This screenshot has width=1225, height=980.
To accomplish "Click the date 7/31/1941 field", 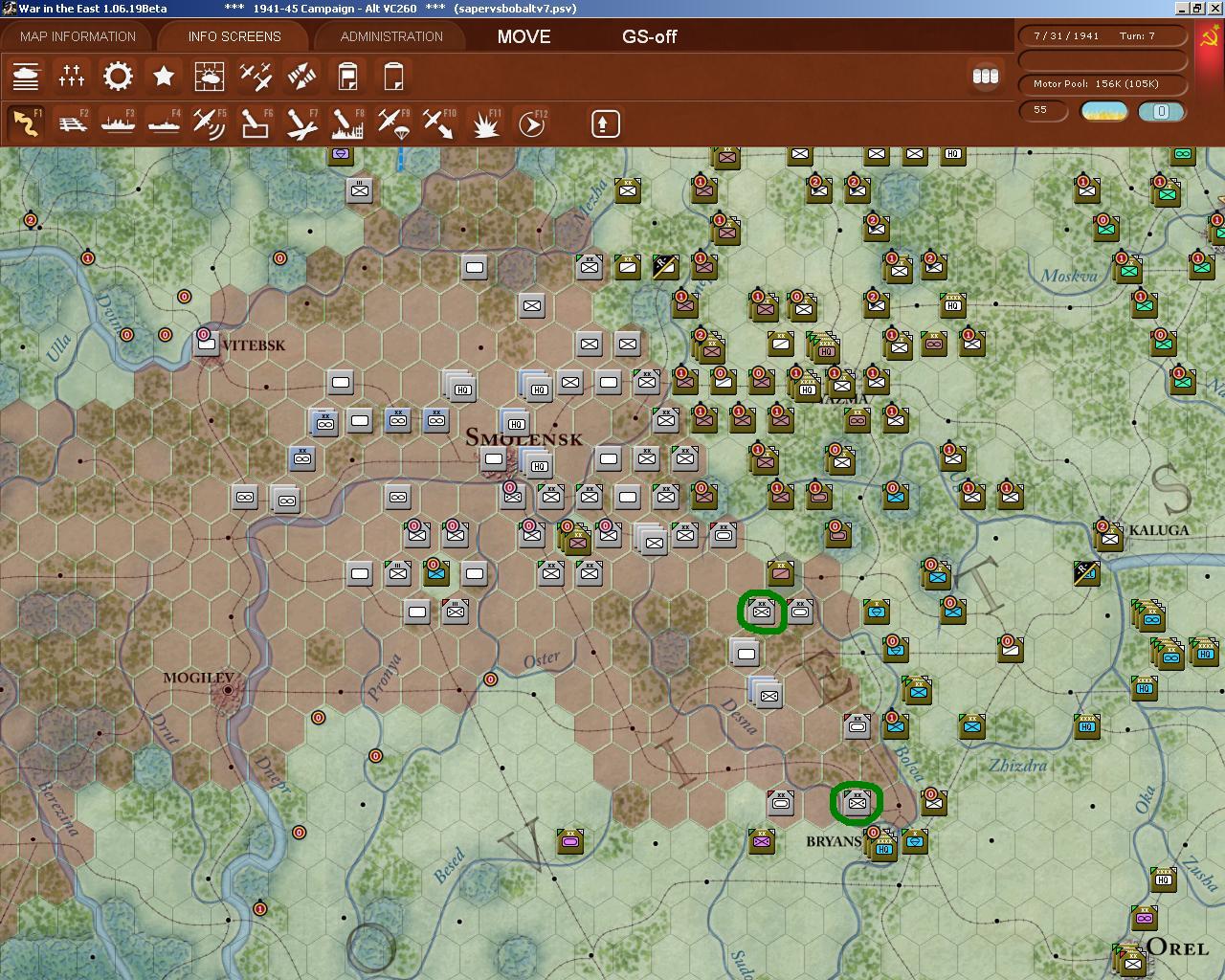I will pyautogui.click(x=1066, y=35).
